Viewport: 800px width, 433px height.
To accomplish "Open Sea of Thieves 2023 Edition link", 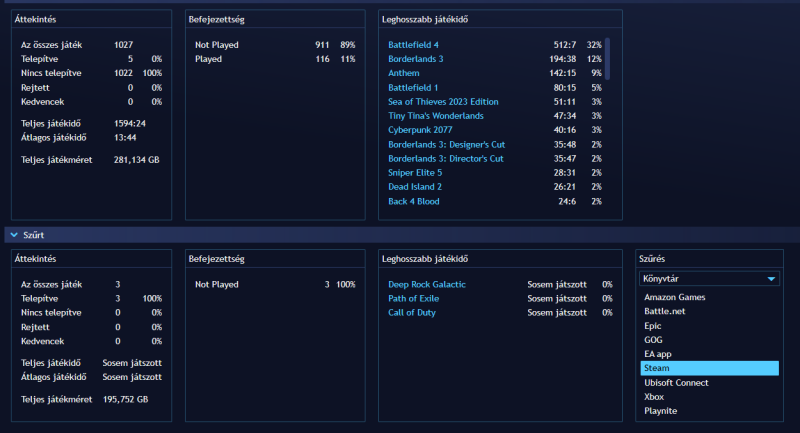I will pyautogui.click(x=443, y=102).
